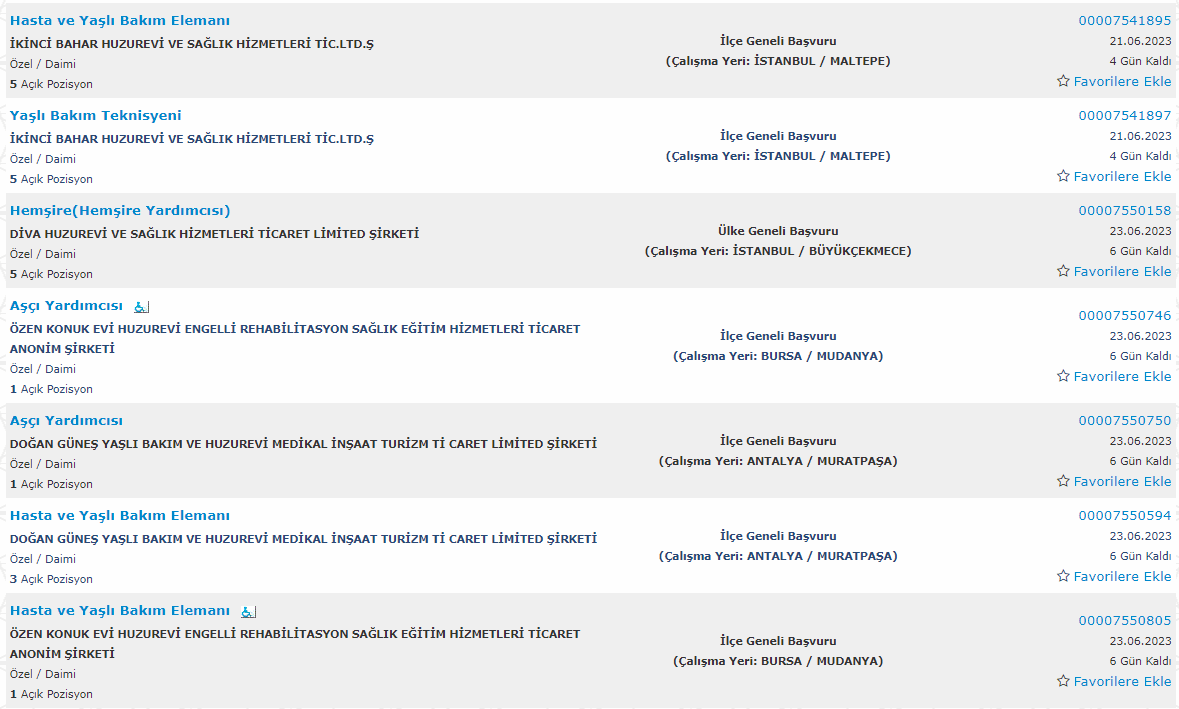
Task: Select the Favorilere Ekle text for listing 00007550746
Action: [x=1123, y=376]
